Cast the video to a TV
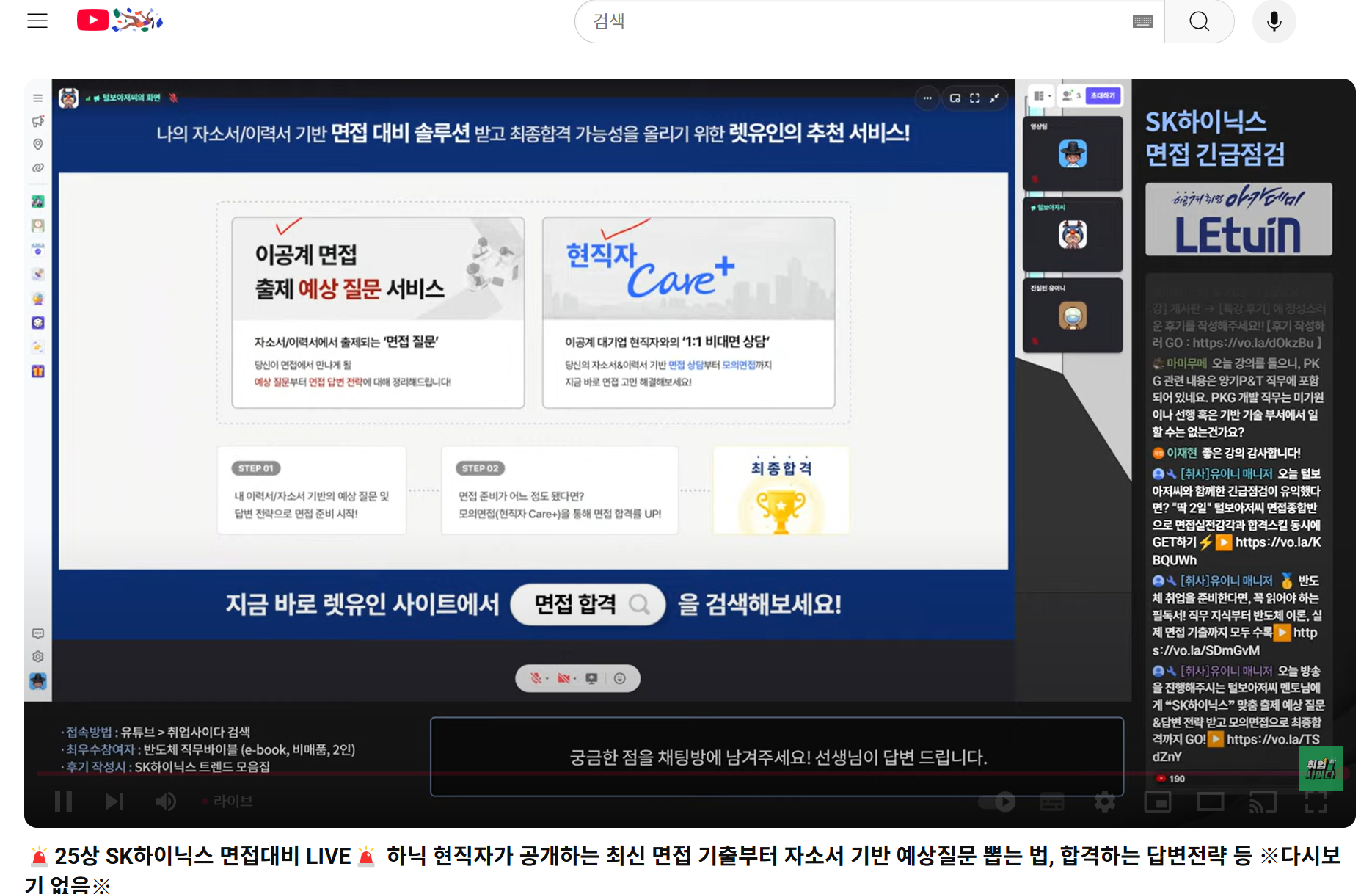 pos(1263,802)
